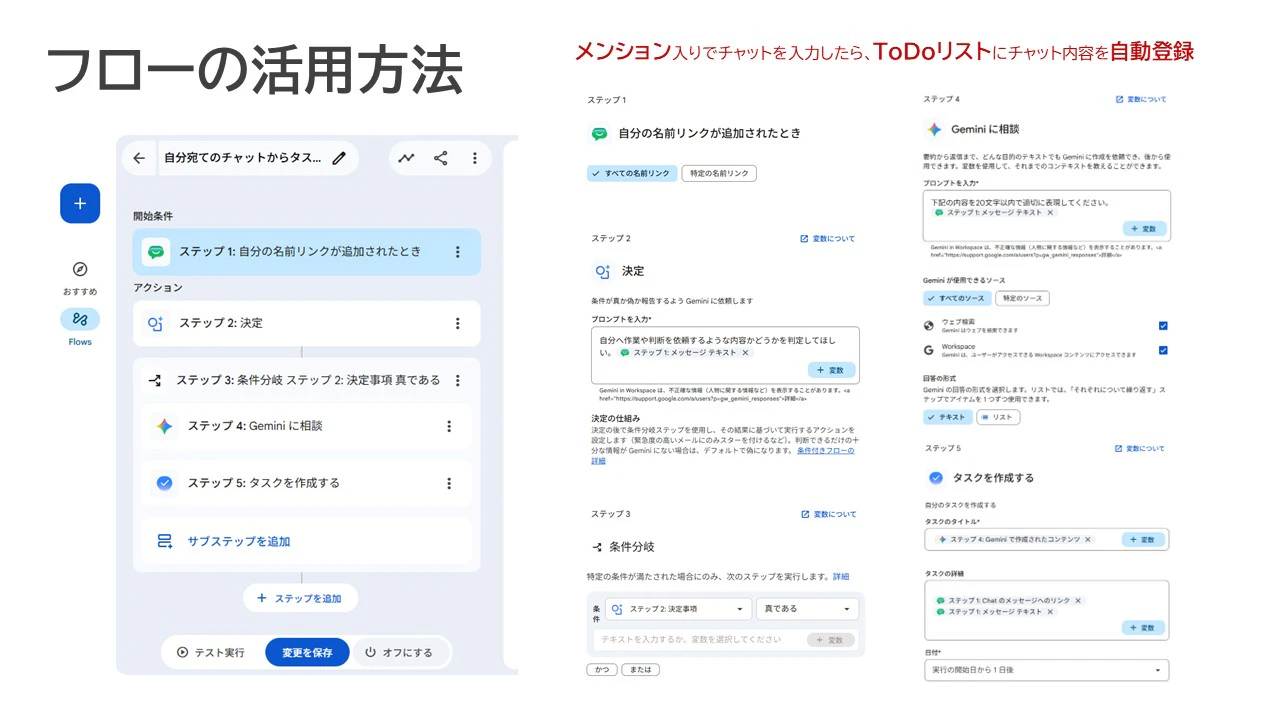The height and width of the screenshot is (720, 1280).
Task: Click the 決定 prompt text area
Action: 726,354
